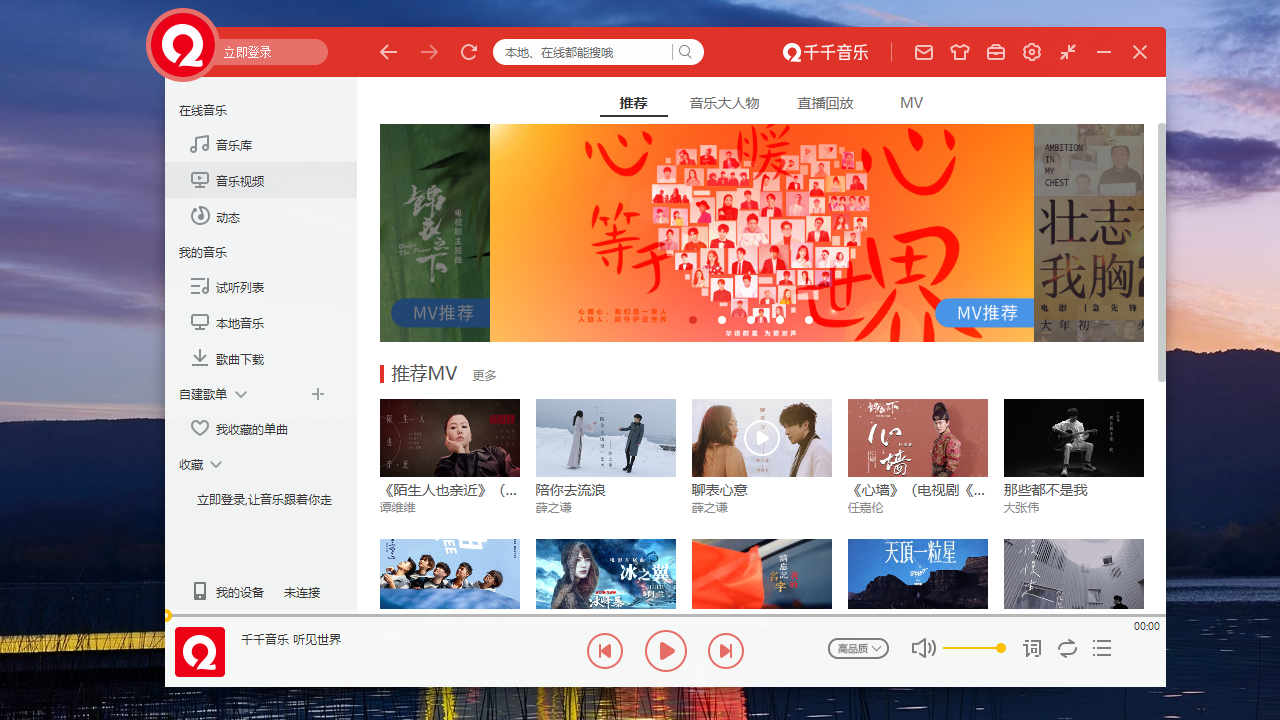Select 音乐视频 in the sidebar
This screenshot has height=720, width=1280.
pyautogui.click(x=261, y=181)
